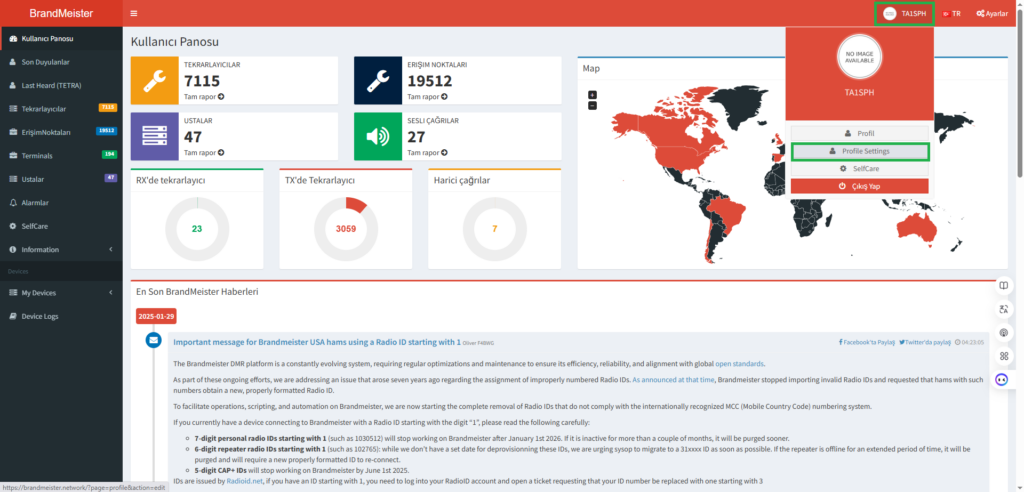Screen dimensions: 1024x492
Task: Click the blue envelope icon in news timeline
Action: [x=153, y=340]
